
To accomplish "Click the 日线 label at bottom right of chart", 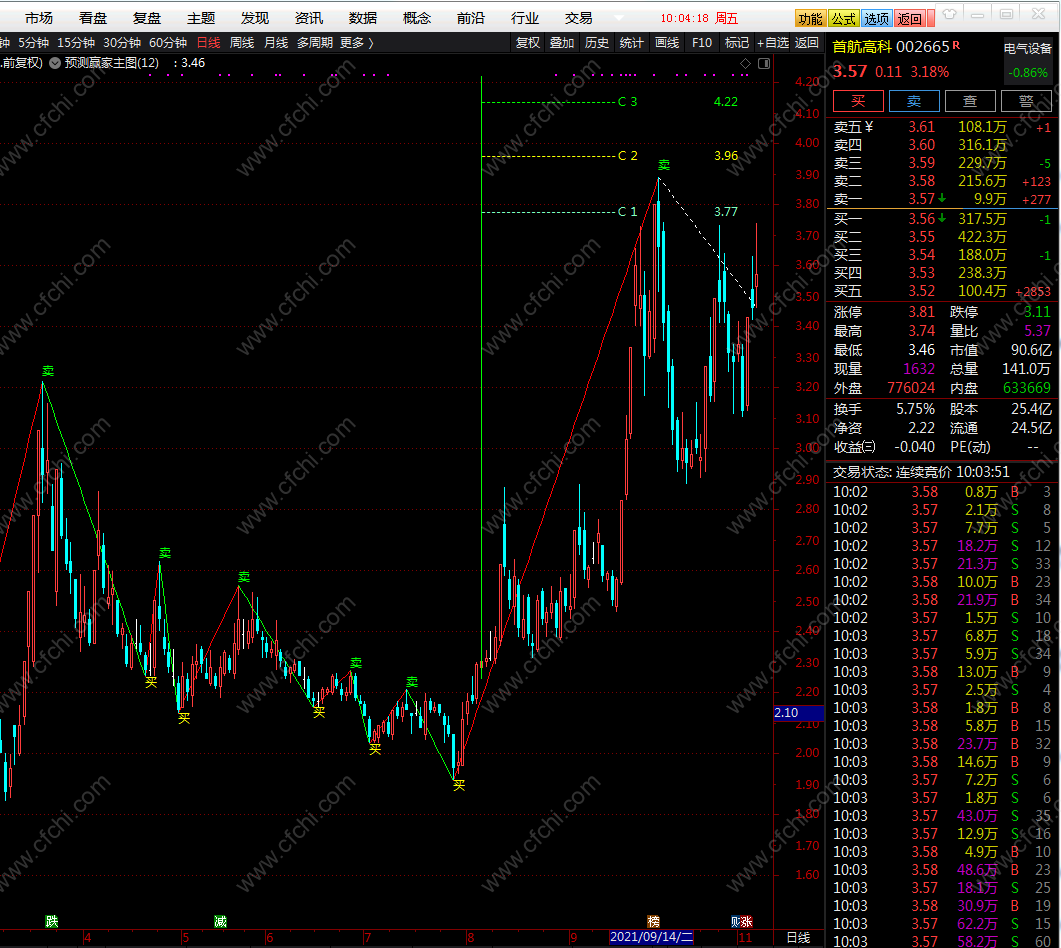I will [798, 938].
